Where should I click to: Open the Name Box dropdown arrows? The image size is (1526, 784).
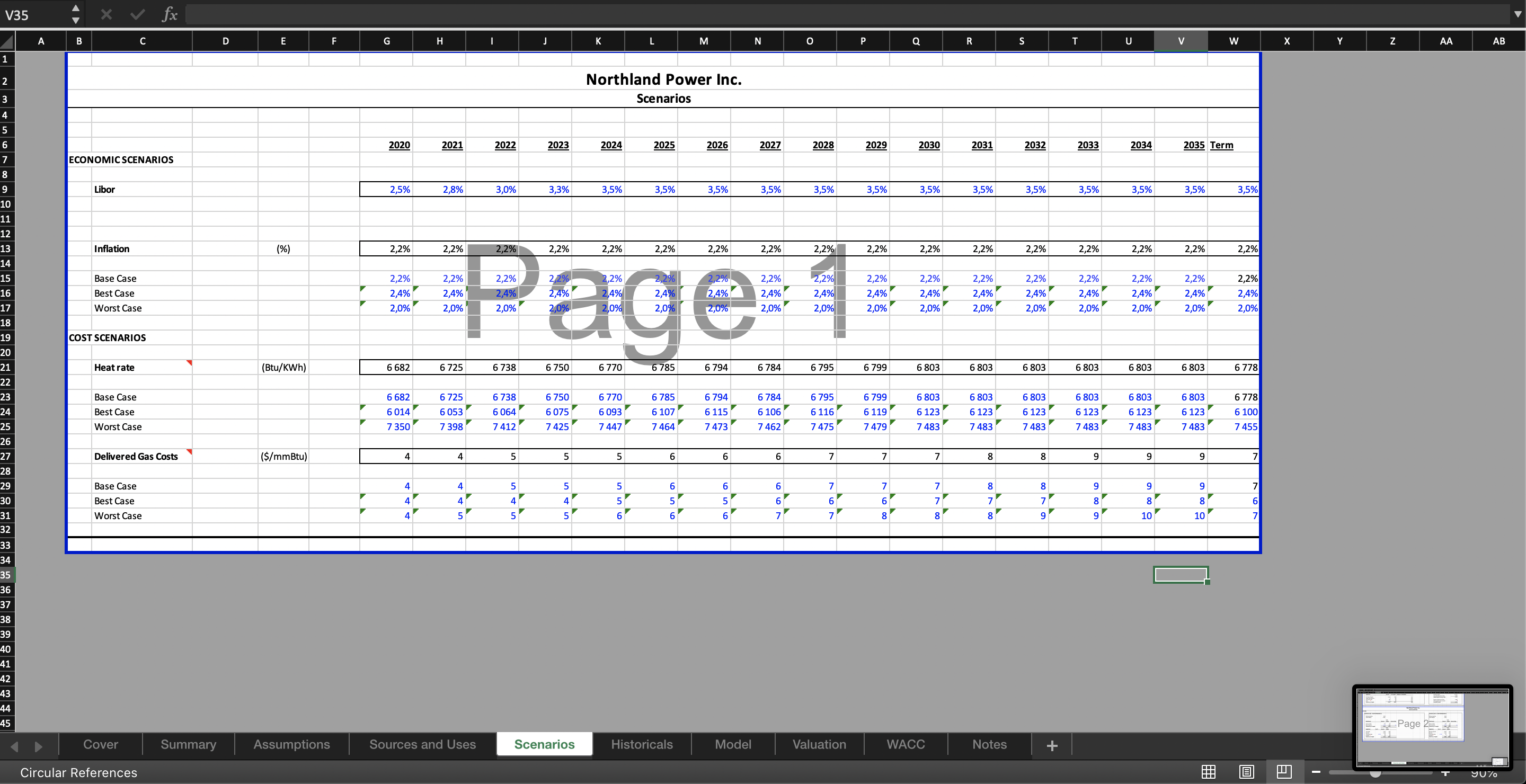click(75, 14)
